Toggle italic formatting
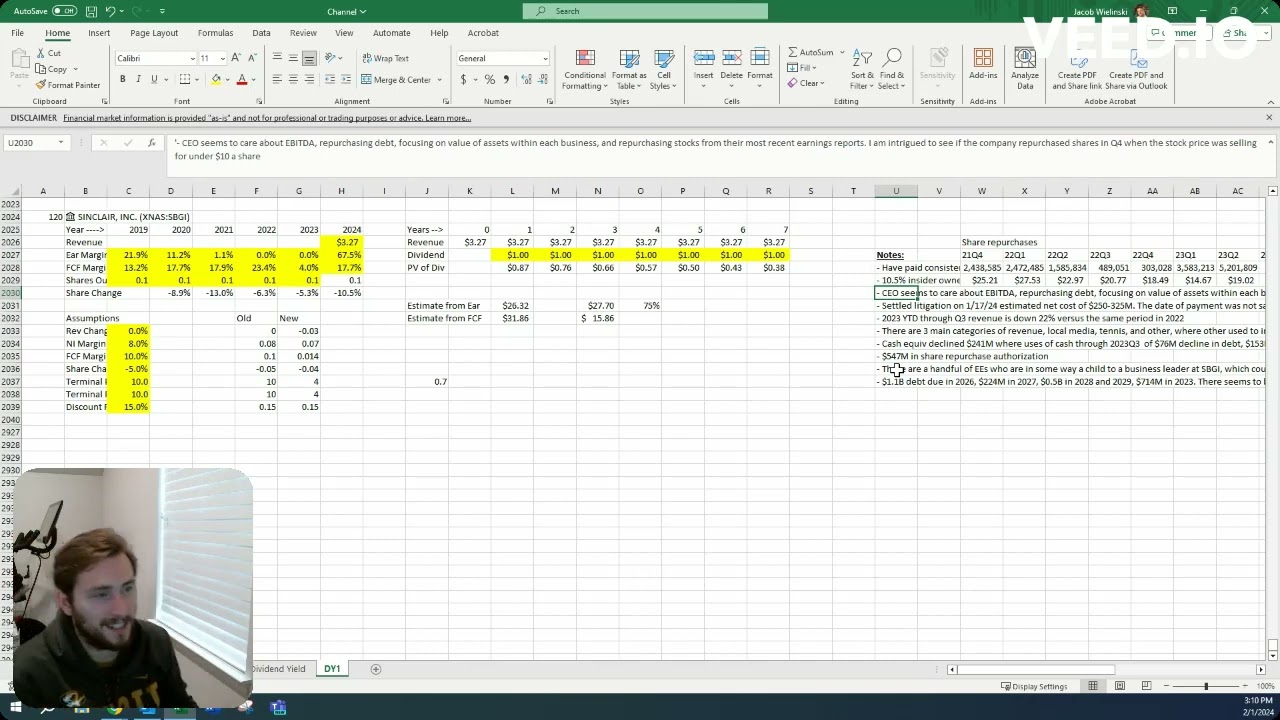The image size is (1280, 720). 138,79
